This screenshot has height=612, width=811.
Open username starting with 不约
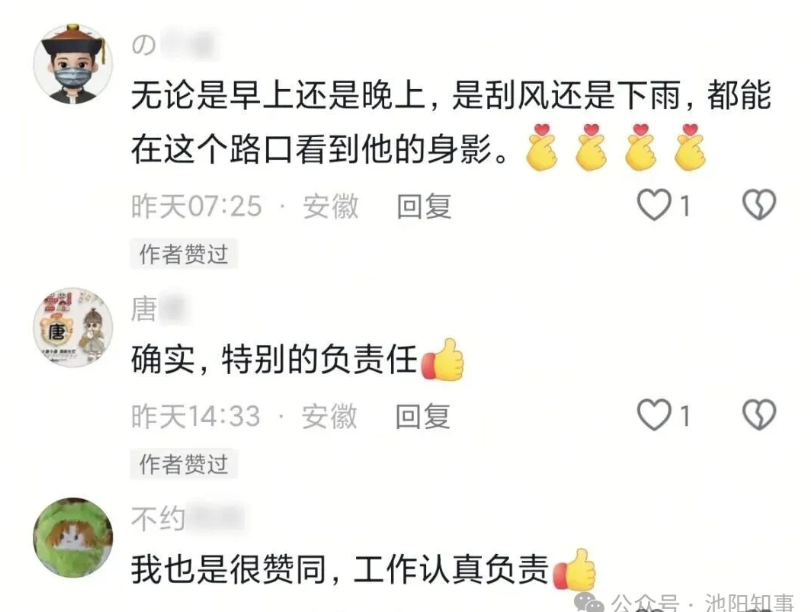pos(187,518)
